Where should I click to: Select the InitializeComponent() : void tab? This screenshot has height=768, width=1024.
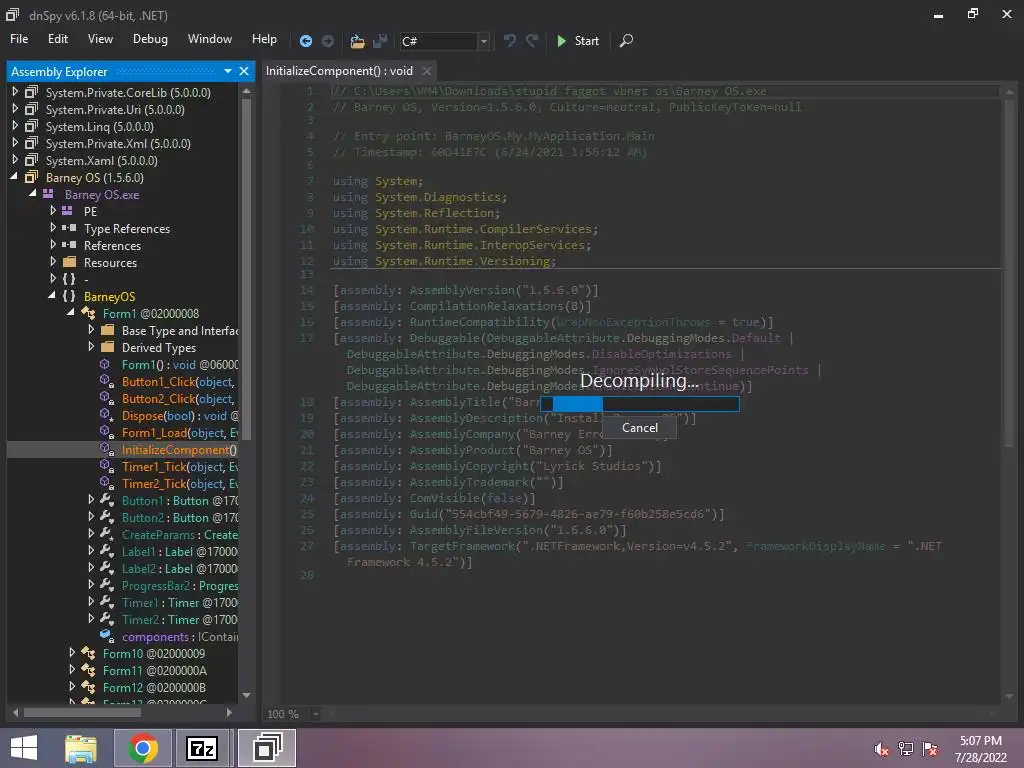[339, 71]
